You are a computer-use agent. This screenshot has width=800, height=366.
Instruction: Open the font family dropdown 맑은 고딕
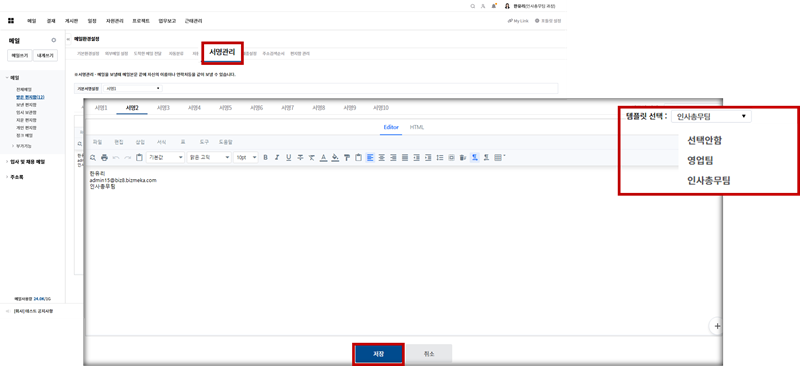pos(209,158)
